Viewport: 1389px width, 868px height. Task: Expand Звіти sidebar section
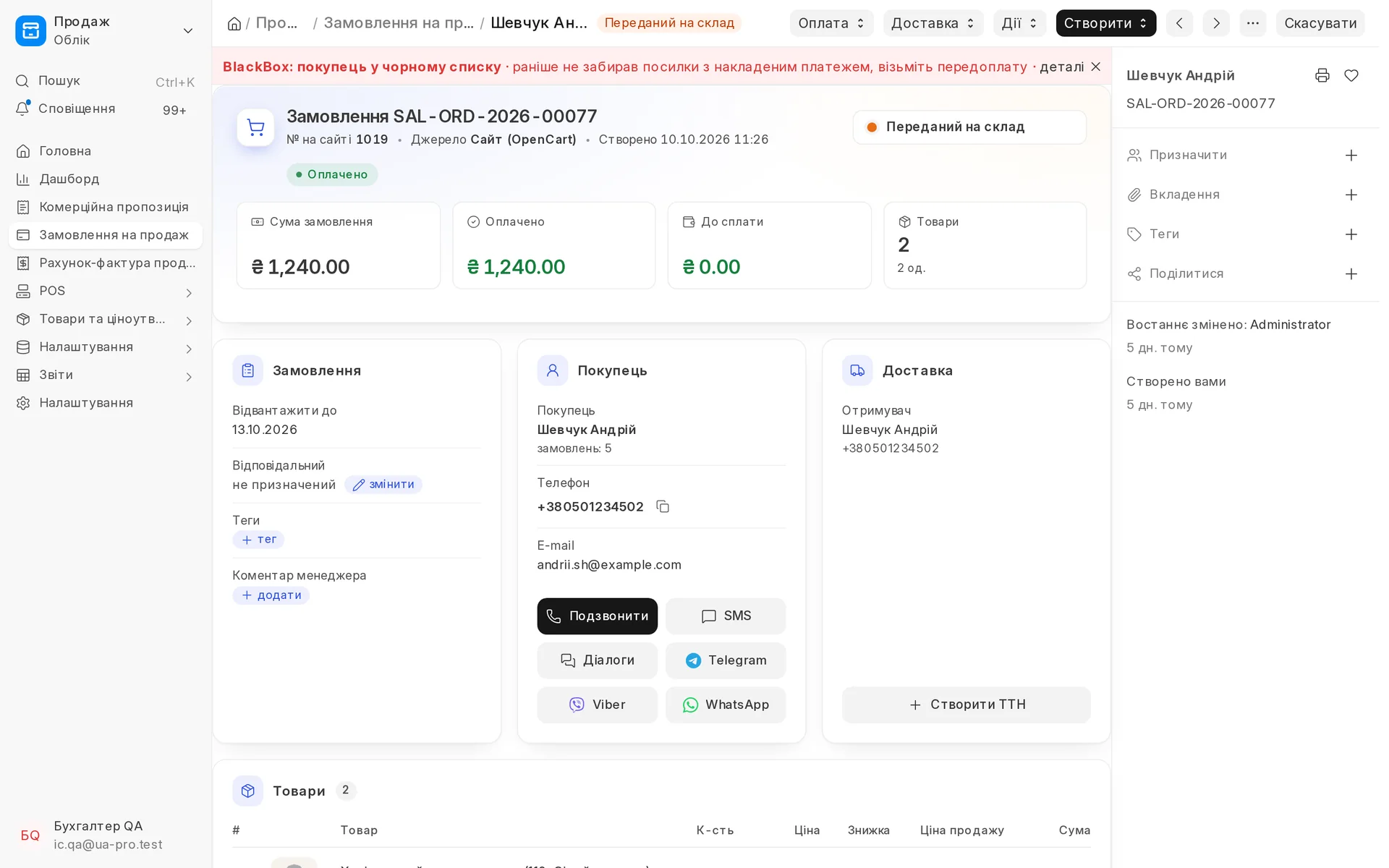pos(189,377)
